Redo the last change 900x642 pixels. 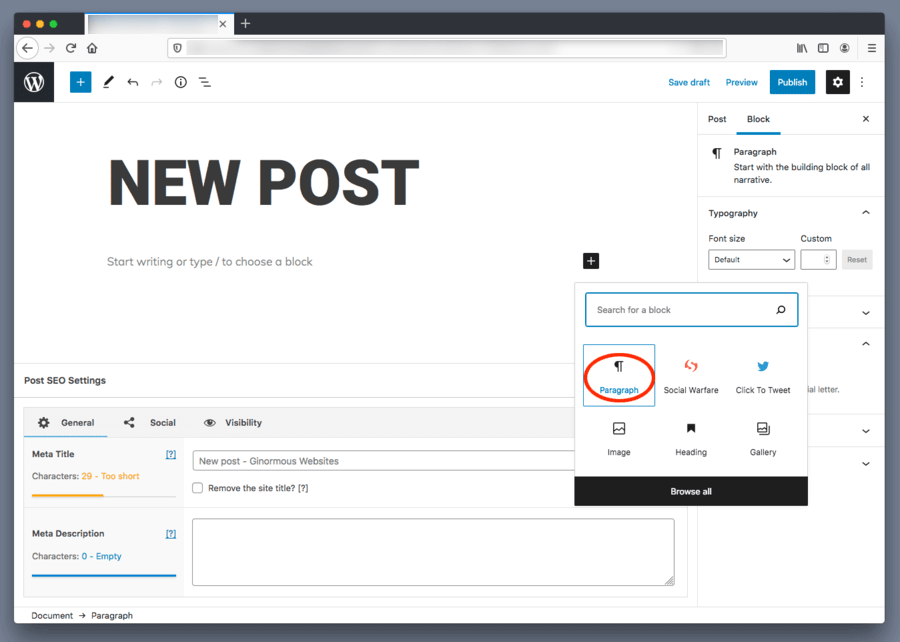(156, 83)
